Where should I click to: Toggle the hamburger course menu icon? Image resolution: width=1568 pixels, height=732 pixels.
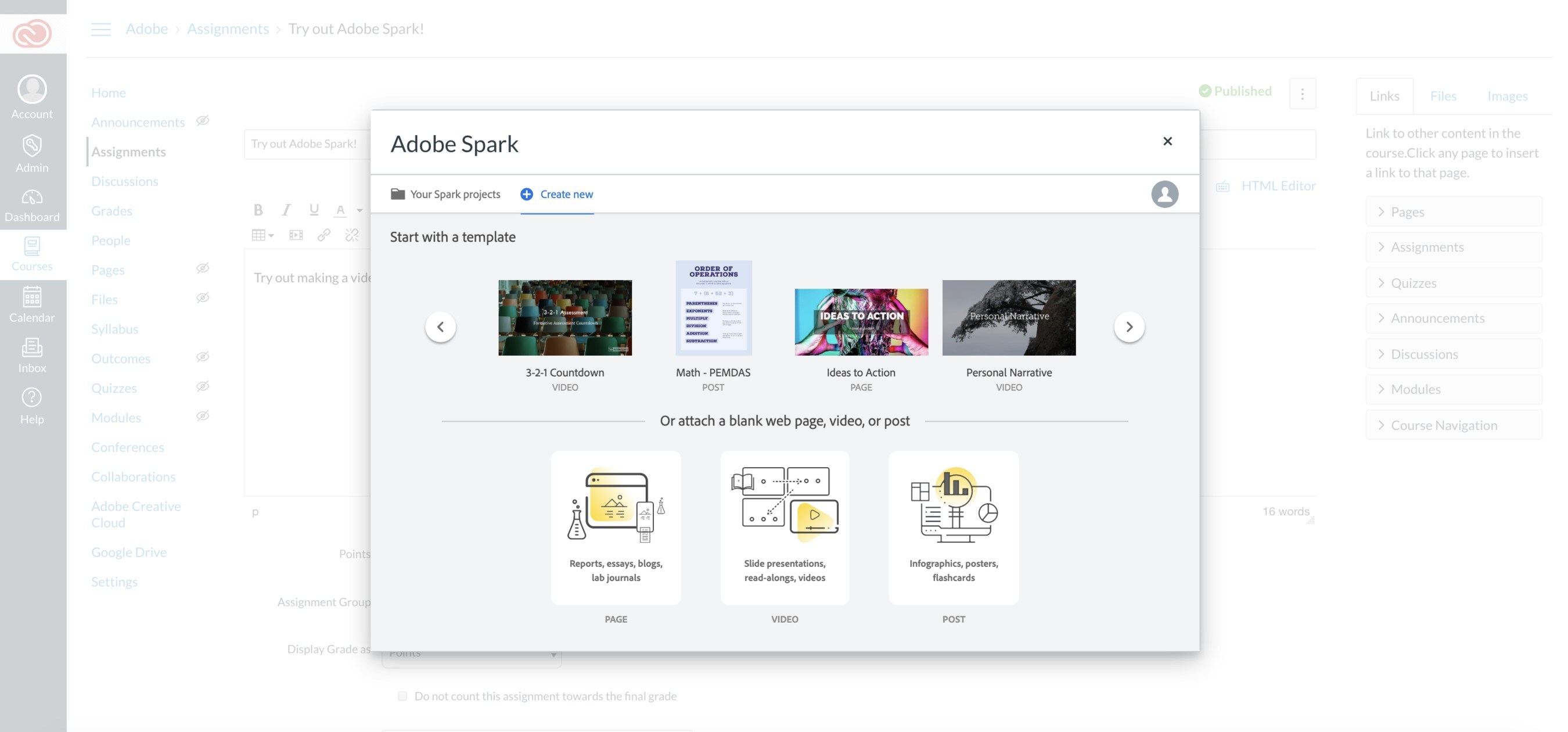click(x=101, y=29)
